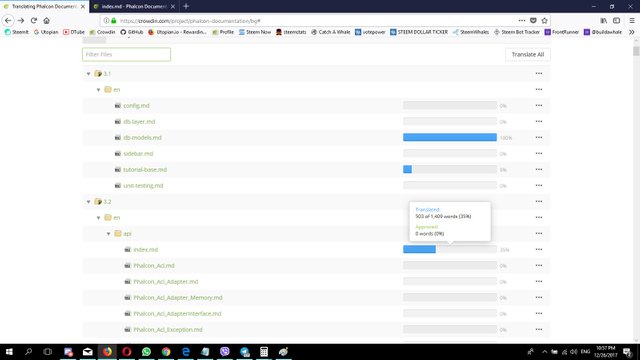Focus the Filter Files input box
The height and width of the screenshot is (360, 640).
click(127, 54)
